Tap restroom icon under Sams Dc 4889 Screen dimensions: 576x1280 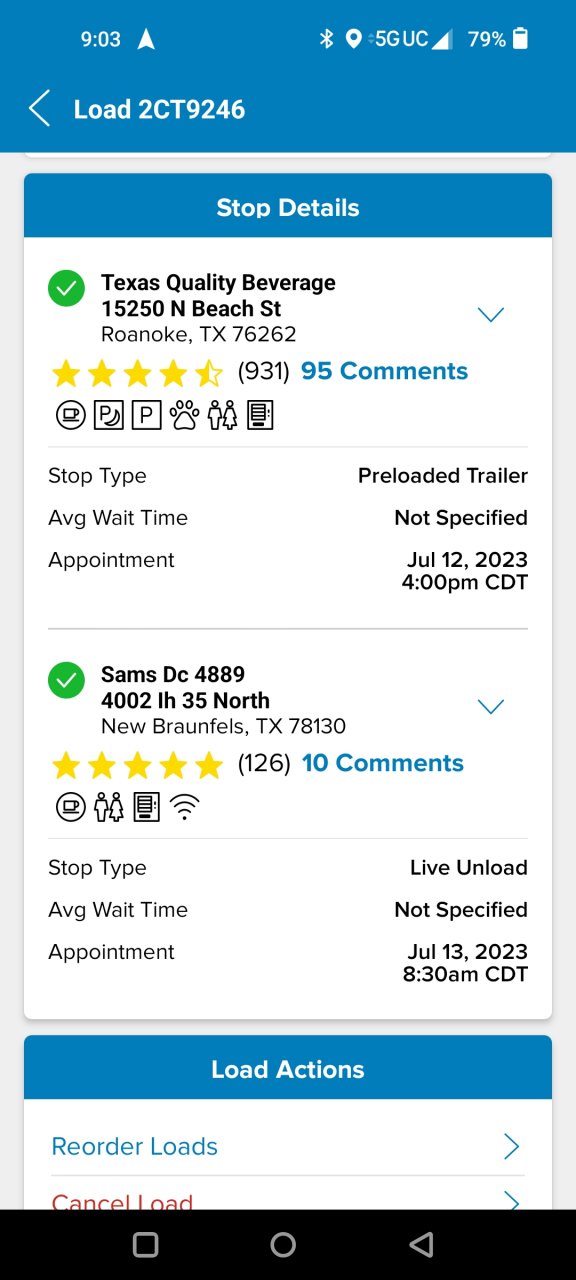(x=108, y=806)
